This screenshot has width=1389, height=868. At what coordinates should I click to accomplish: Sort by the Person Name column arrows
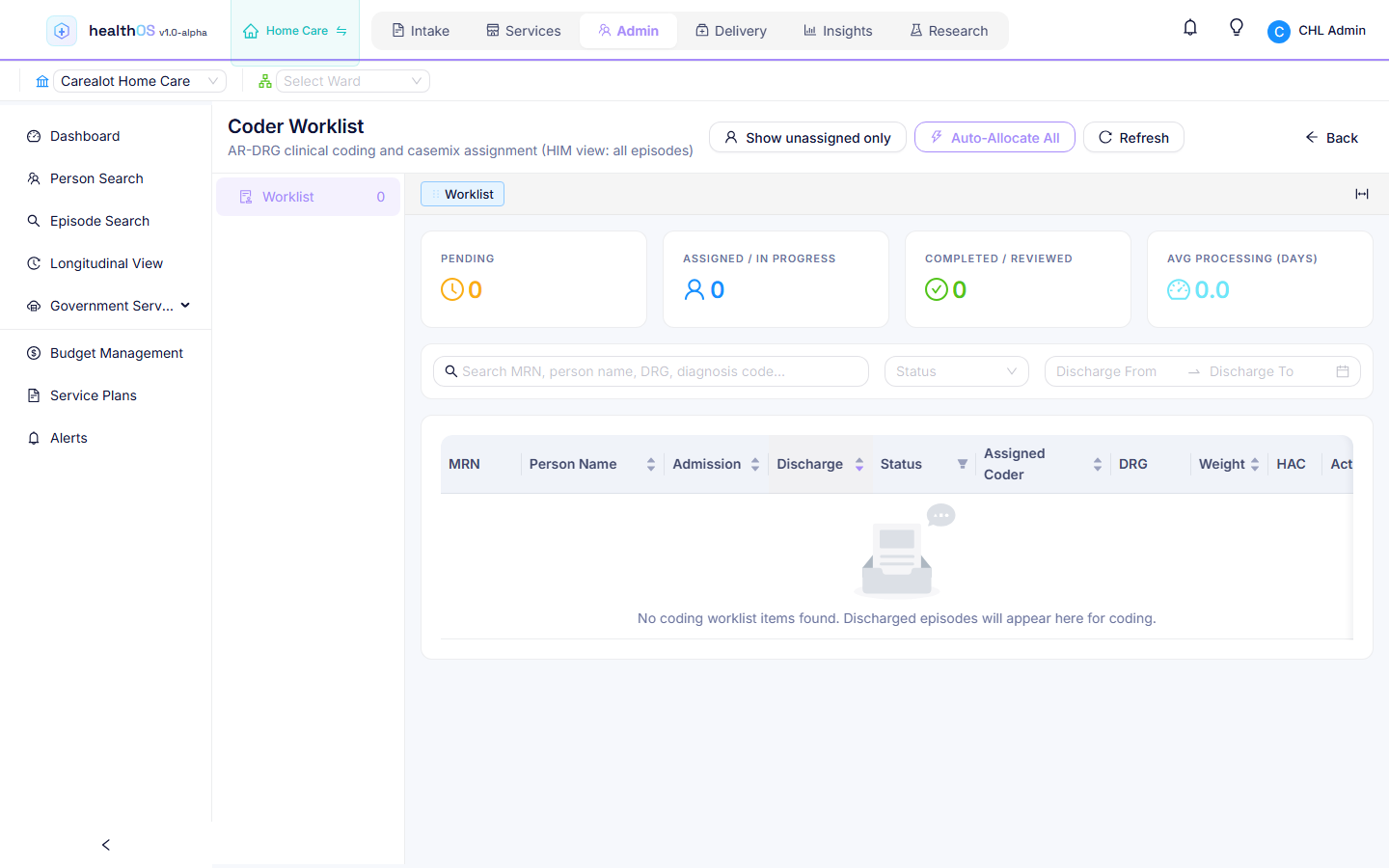651,464
